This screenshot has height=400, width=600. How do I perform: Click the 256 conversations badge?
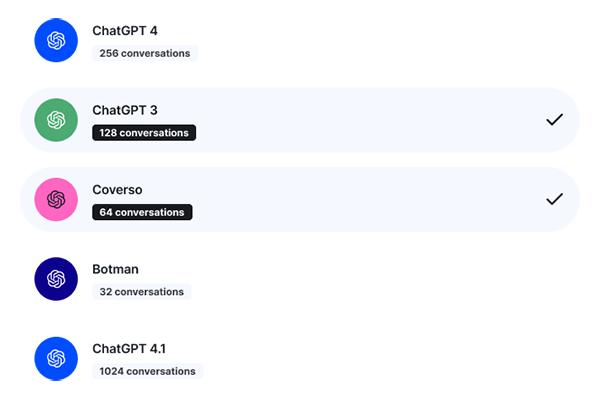tap(145, 53)
